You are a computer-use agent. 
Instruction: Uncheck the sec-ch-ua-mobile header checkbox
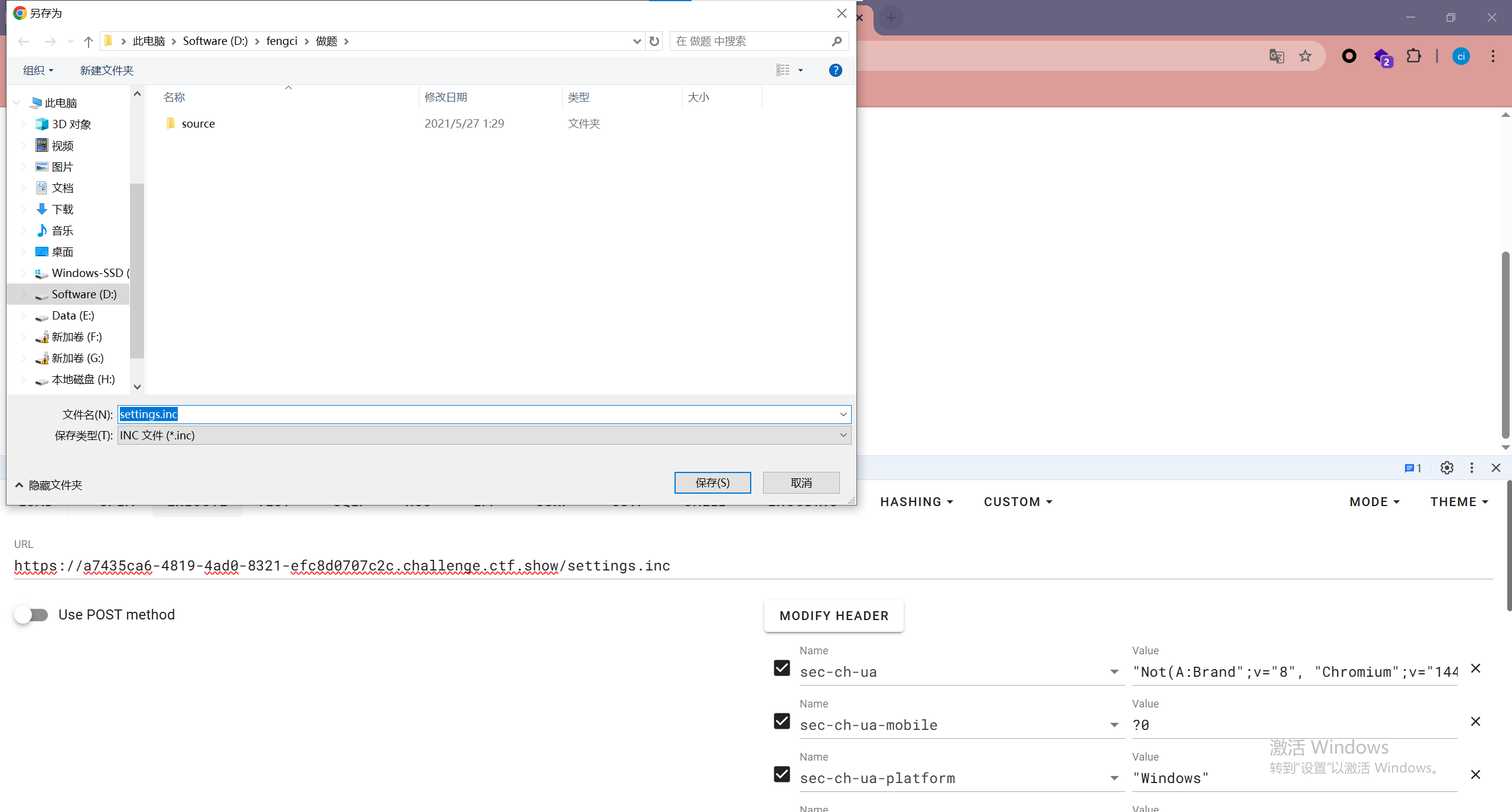pos(782,721)
